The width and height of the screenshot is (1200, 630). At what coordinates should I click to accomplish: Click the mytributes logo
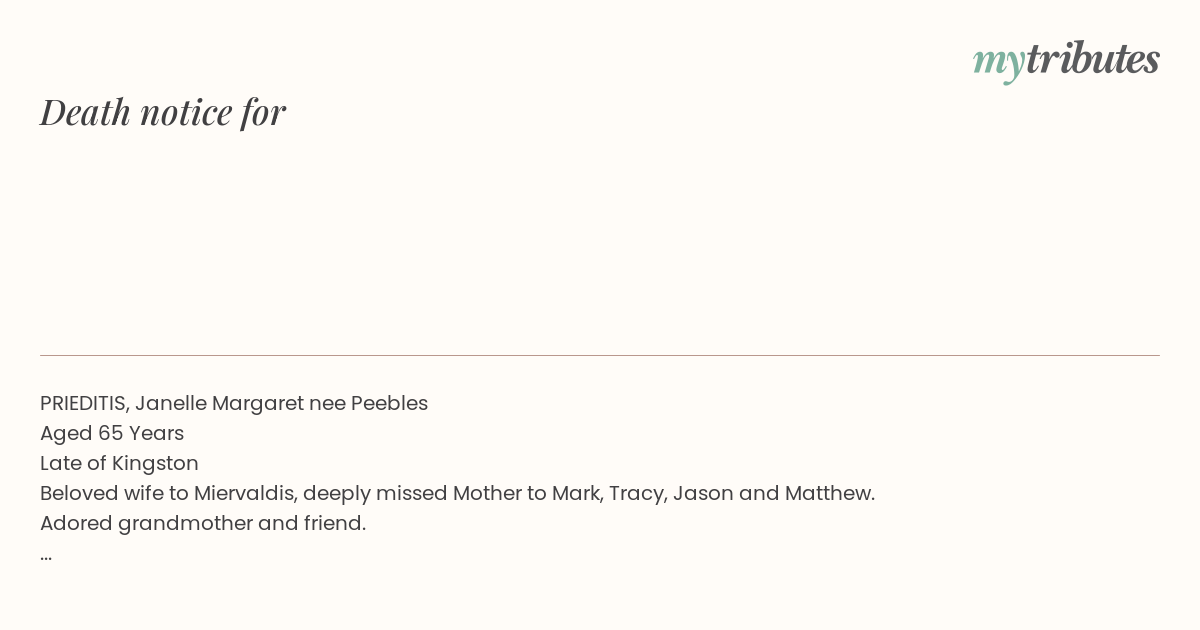point(1066,60)
